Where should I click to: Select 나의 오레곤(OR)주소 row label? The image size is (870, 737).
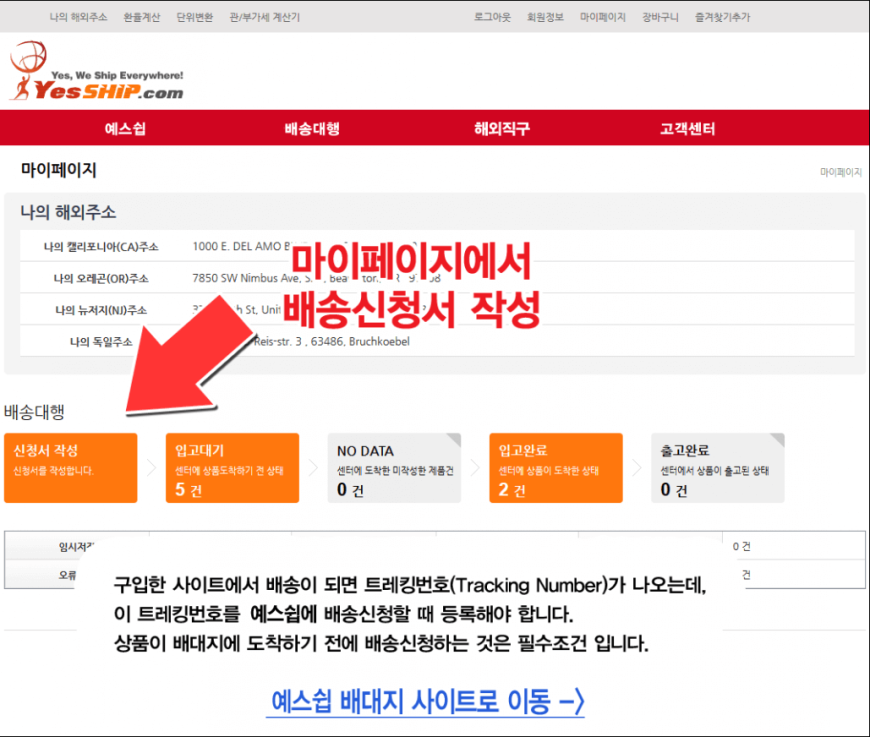(101, 278)
